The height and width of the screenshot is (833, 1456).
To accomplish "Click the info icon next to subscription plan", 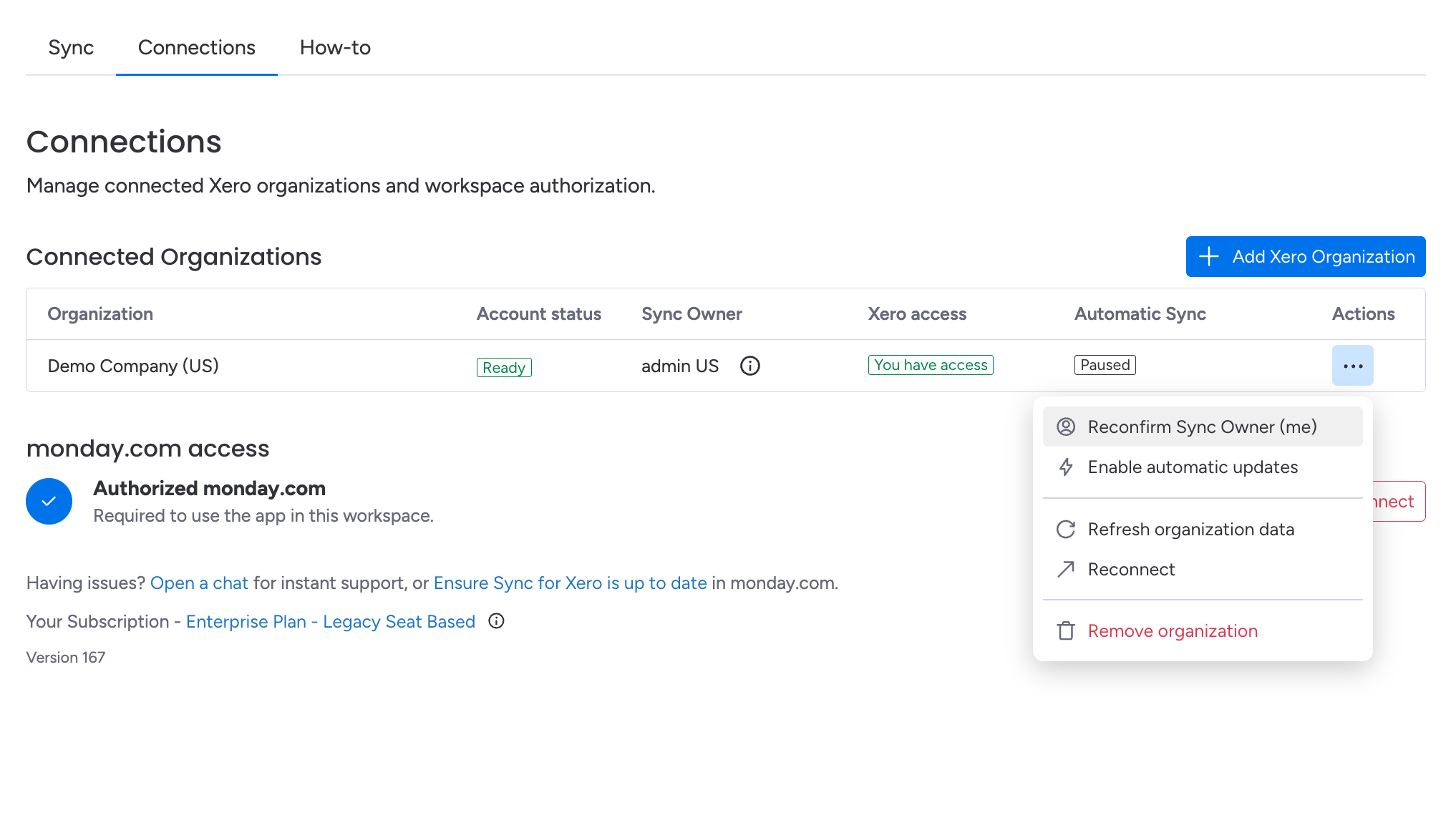I will point(496,621).
